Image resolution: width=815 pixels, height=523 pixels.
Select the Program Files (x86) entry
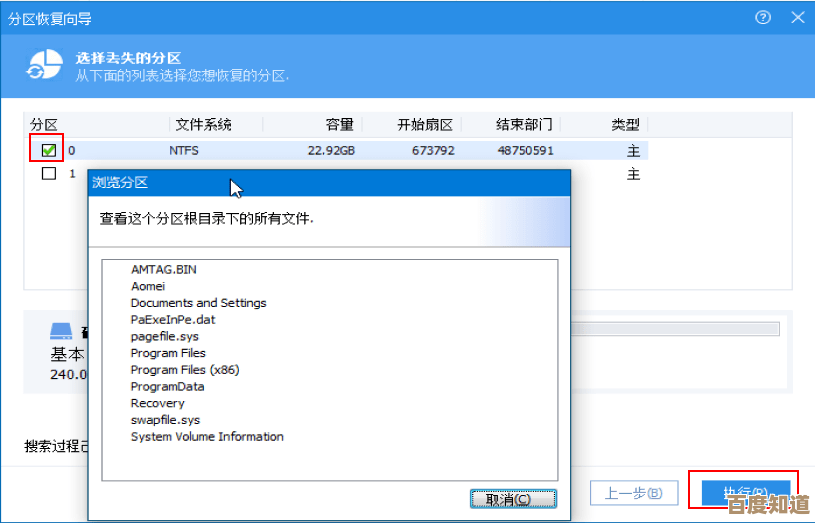point(184,370)
